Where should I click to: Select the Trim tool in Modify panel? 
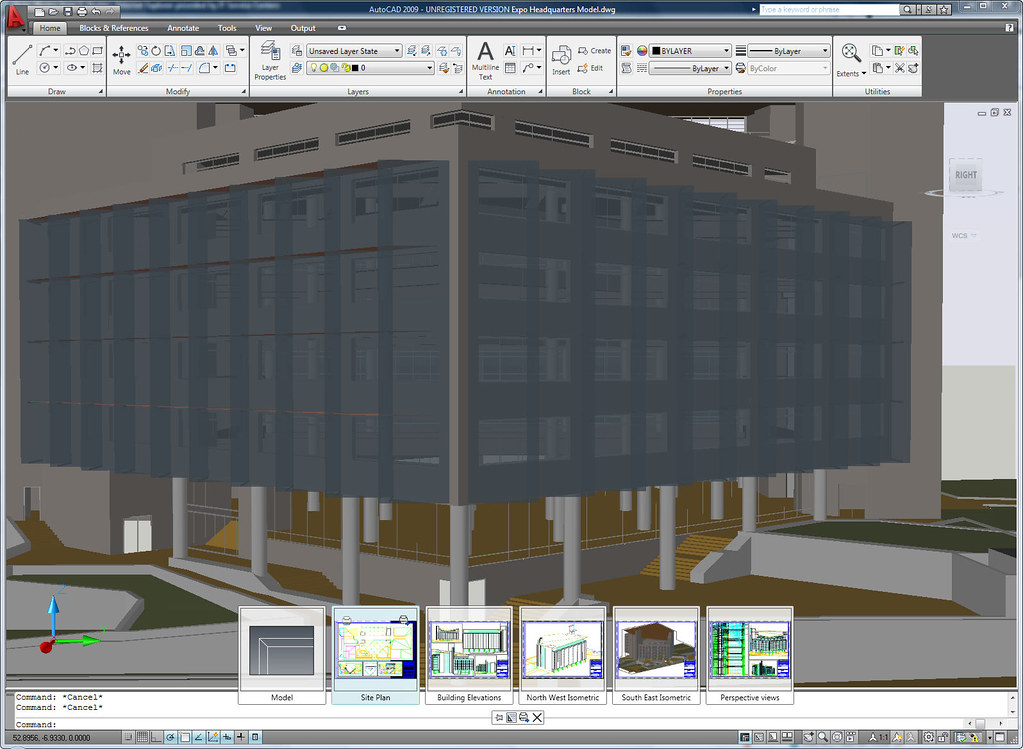pos(172,68)
